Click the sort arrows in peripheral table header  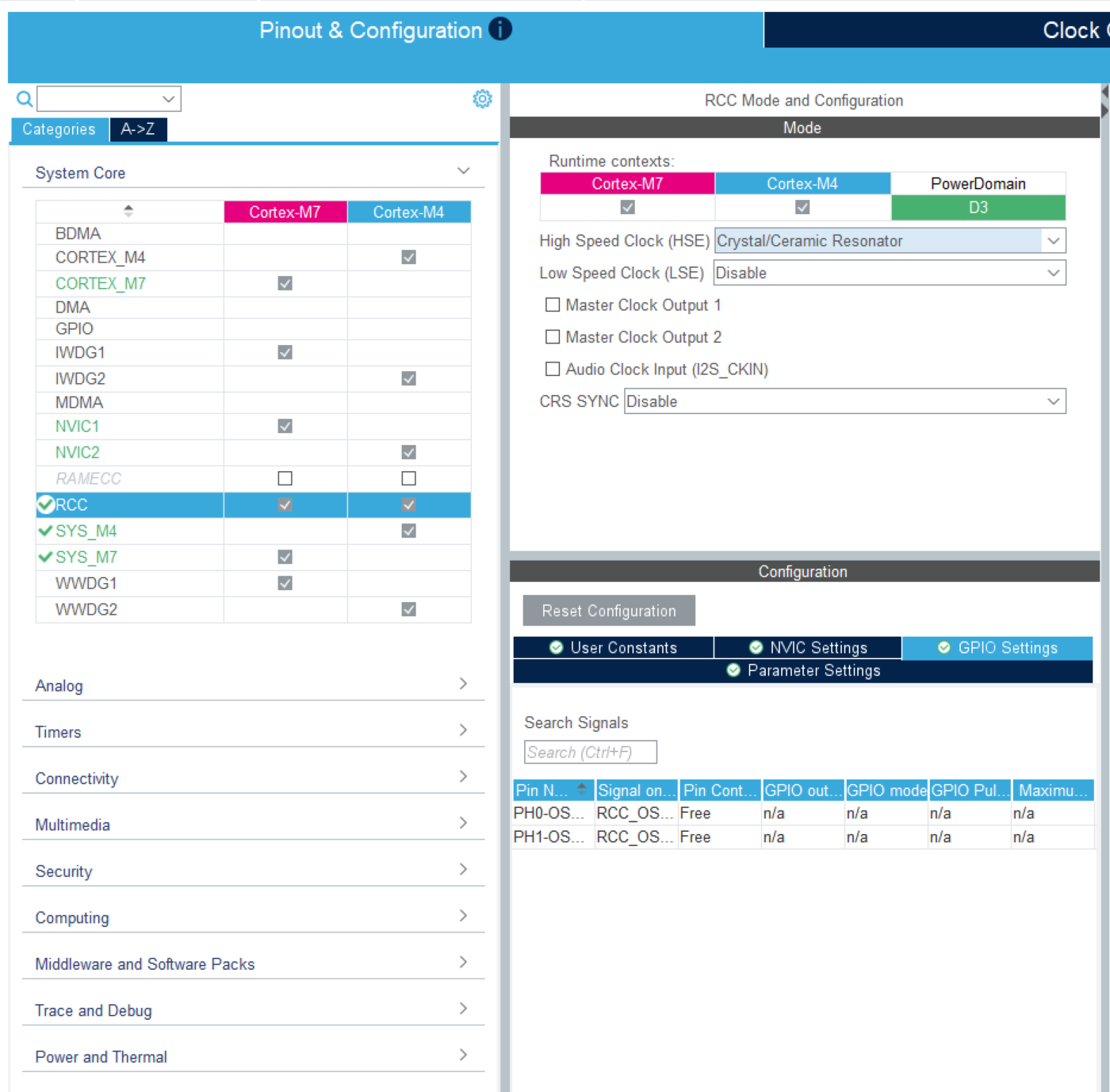point(128,211)
